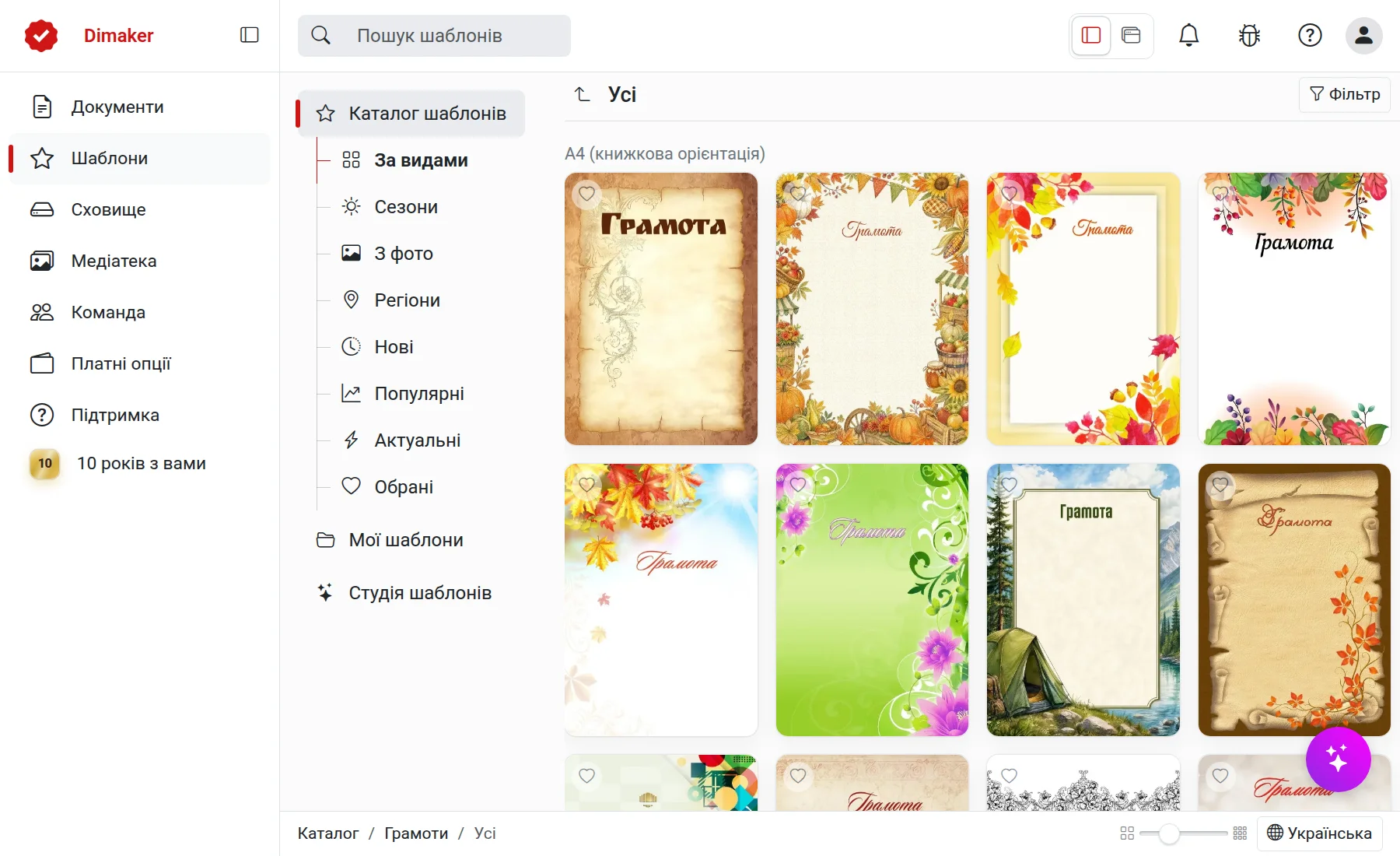Open Студія шаблонів
The image size is (1400, 856).
(x=411, y=593)
